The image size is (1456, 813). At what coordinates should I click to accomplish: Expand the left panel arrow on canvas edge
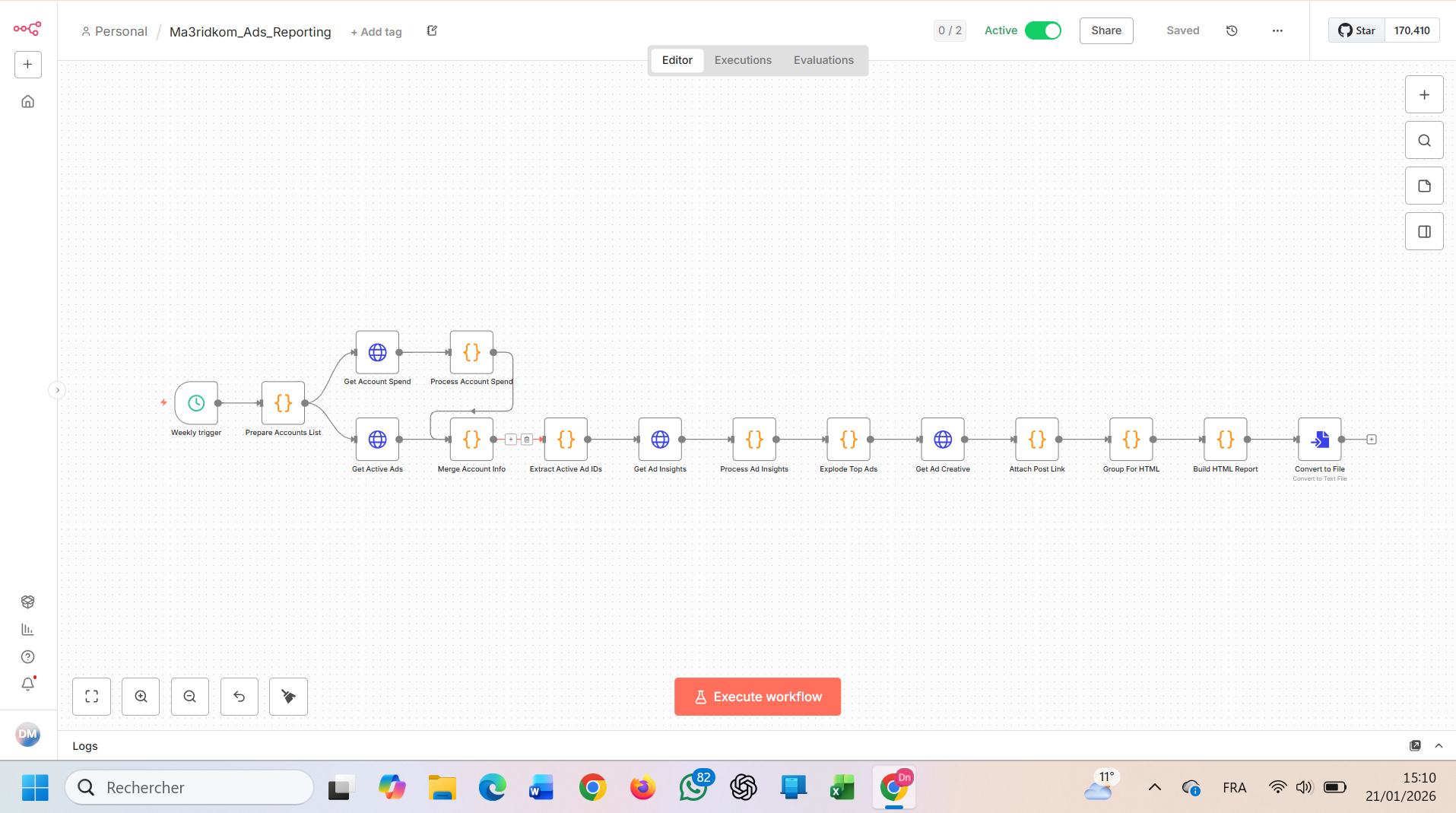point(57,389)
